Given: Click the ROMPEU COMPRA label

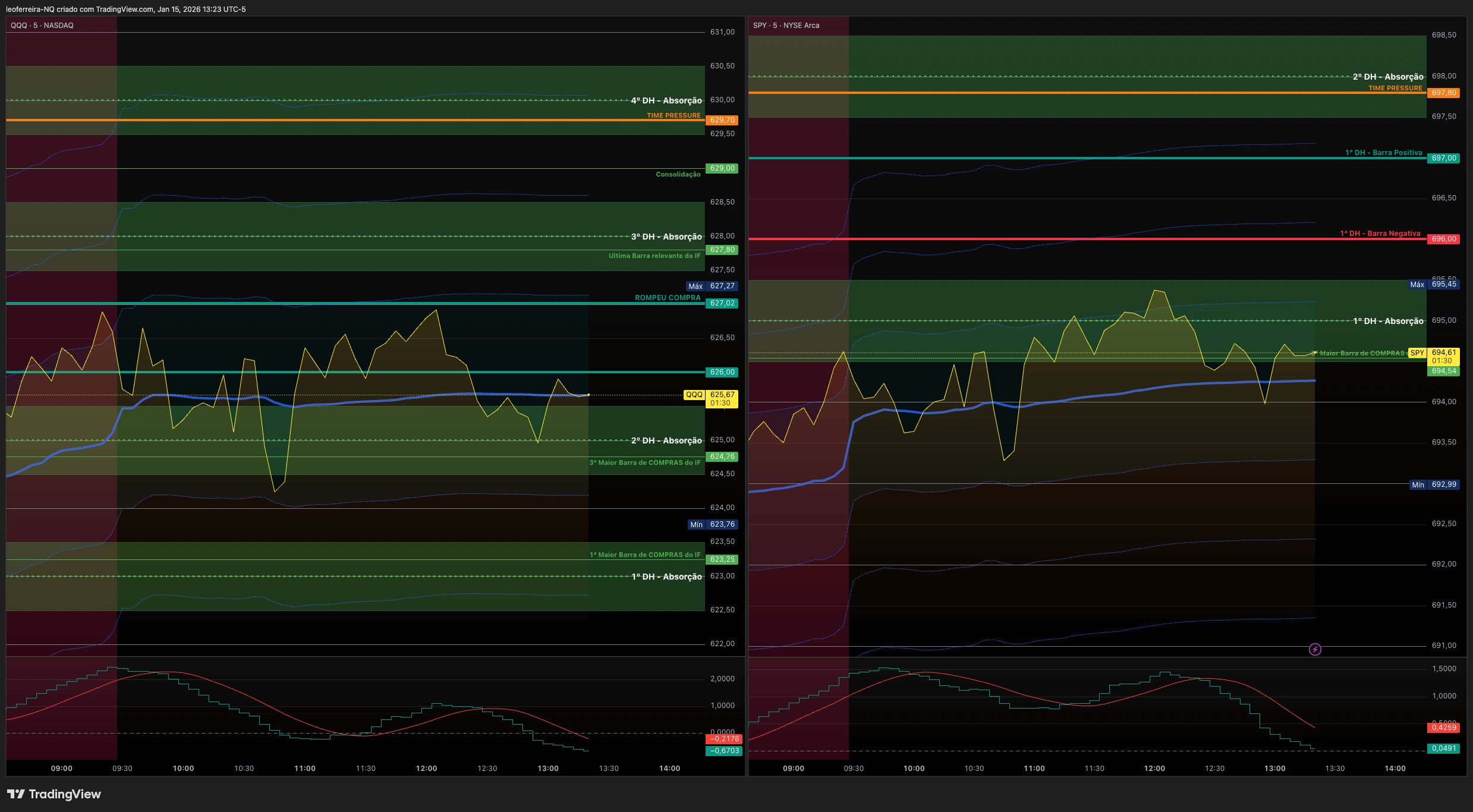Looking at the screenshot, I should pos(668,298).
